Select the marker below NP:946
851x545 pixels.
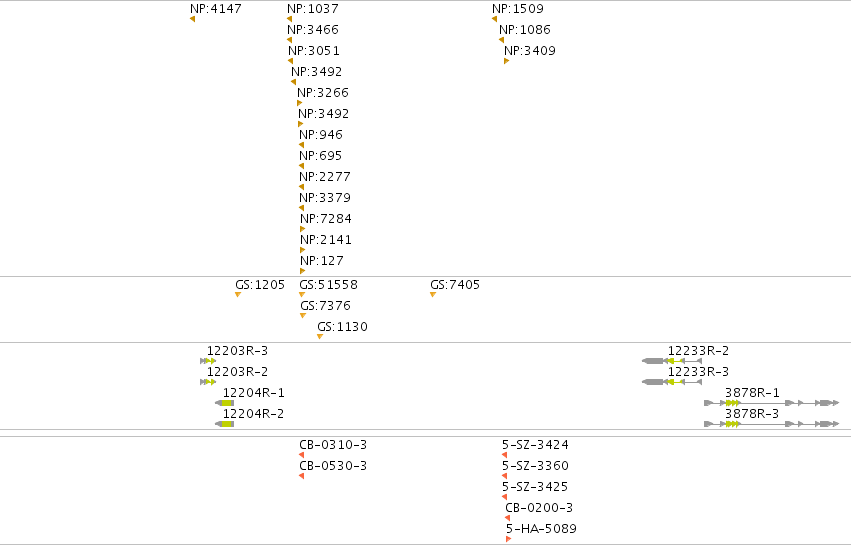301,145
